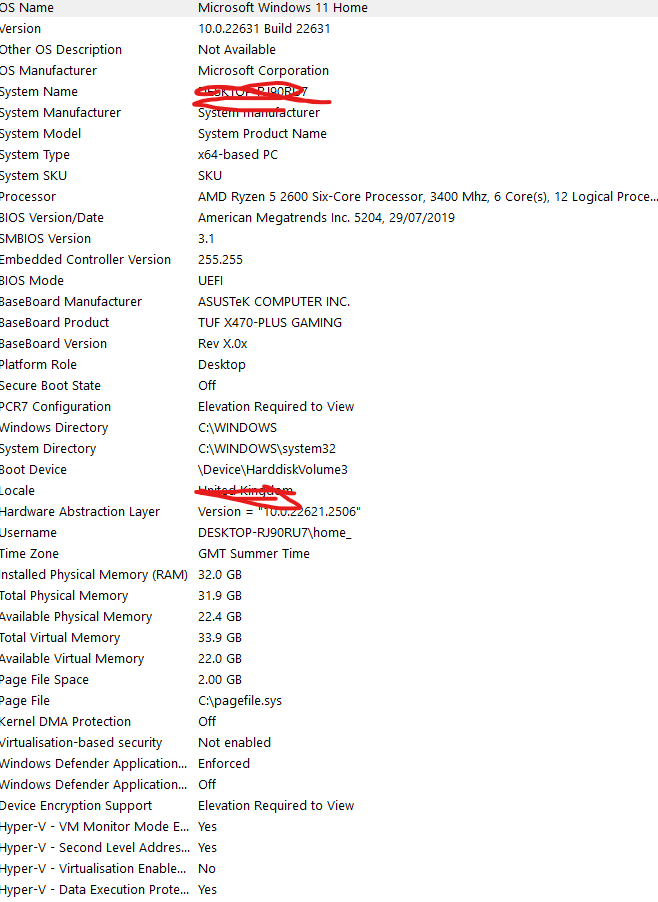This screenshot has height=902, width=658.
Task: Select the 'UEFI' BIOS mode value
Action: click(211, 281)
